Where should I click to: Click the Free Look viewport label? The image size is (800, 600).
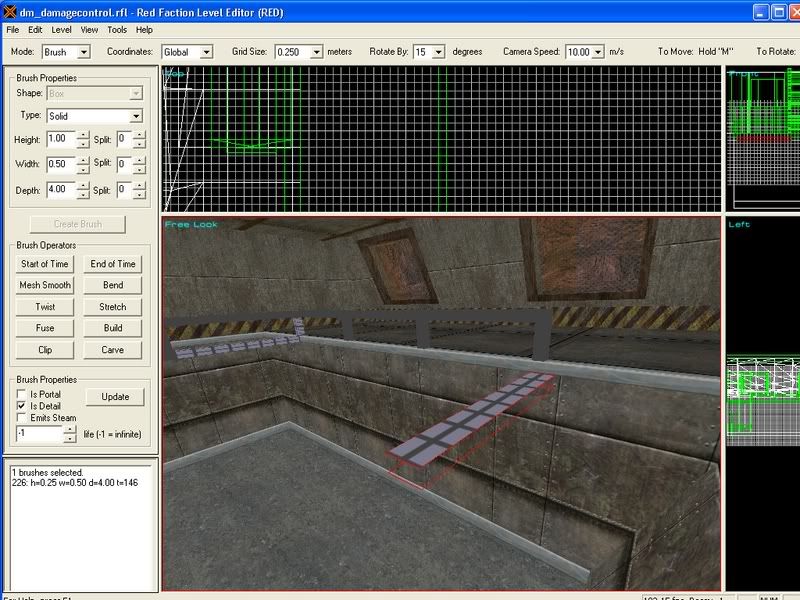191,224
